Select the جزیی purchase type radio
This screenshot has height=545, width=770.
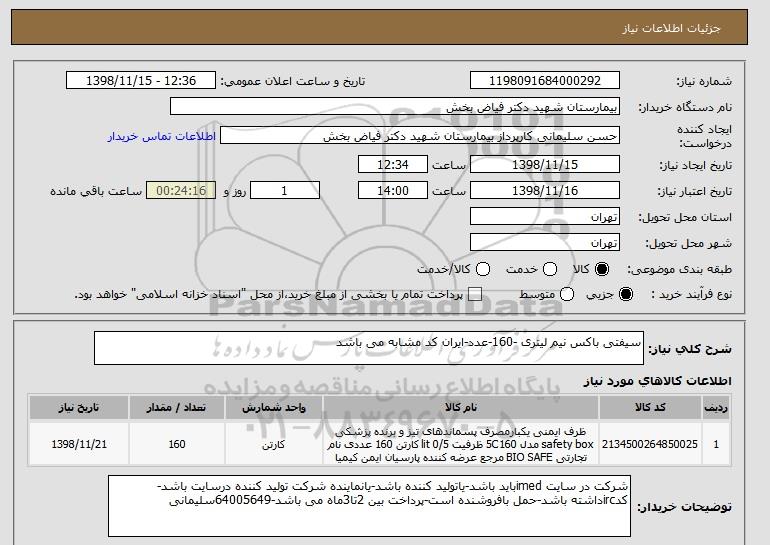coord(626,294)
